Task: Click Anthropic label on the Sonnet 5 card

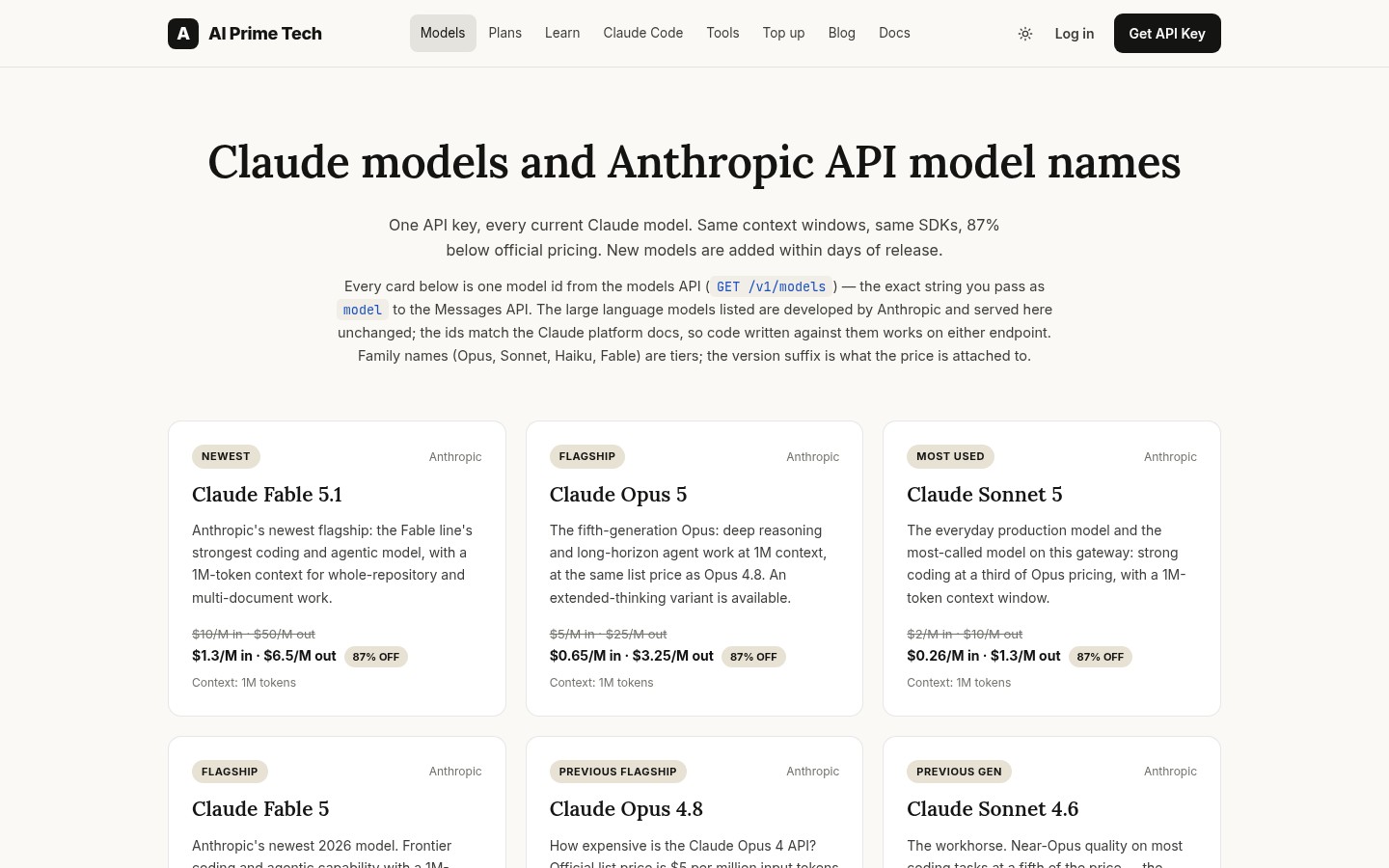Action: [x=1170, y=457]
